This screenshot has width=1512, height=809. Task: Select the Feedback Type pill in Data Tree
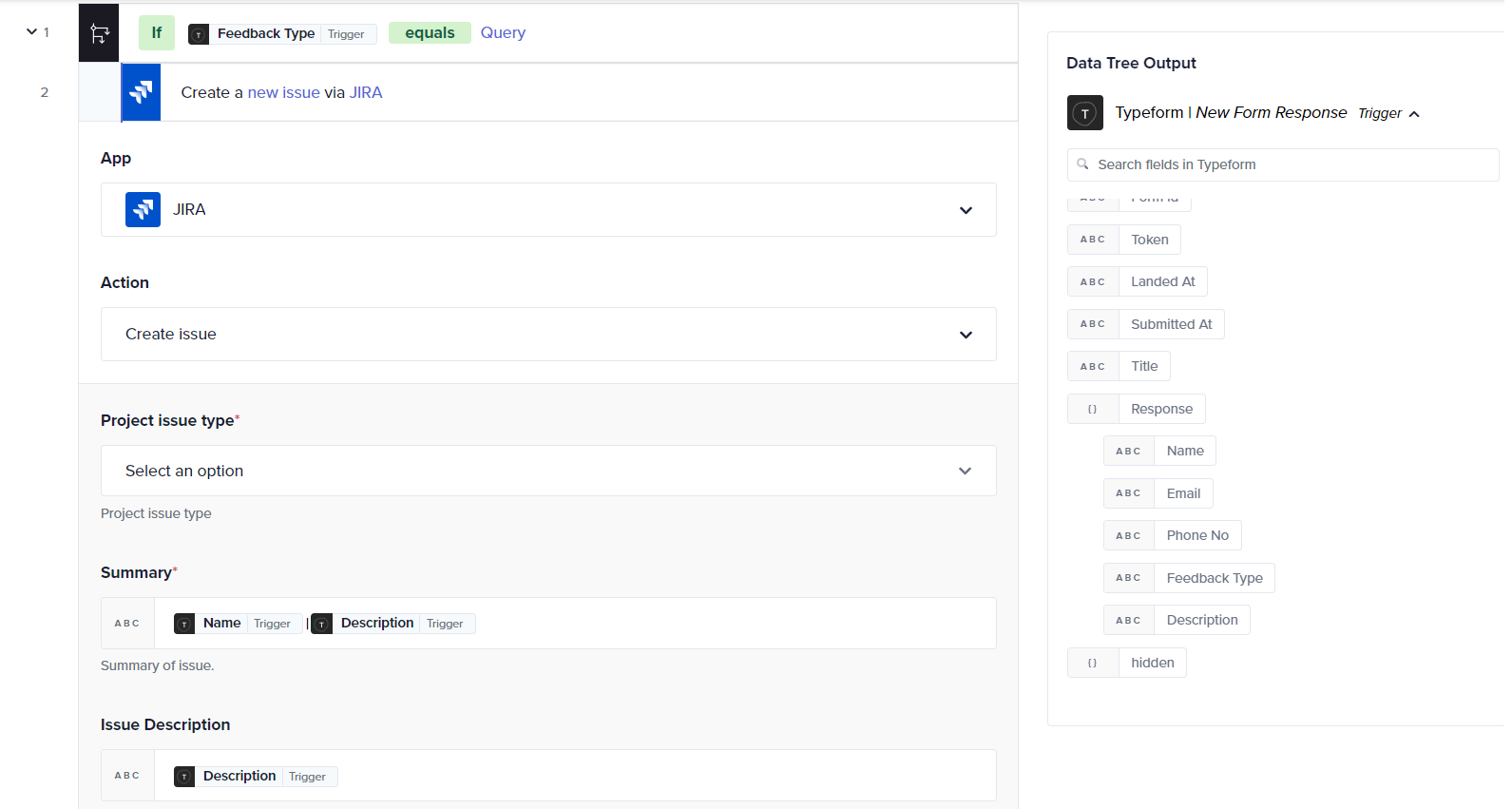(1189, 578)
